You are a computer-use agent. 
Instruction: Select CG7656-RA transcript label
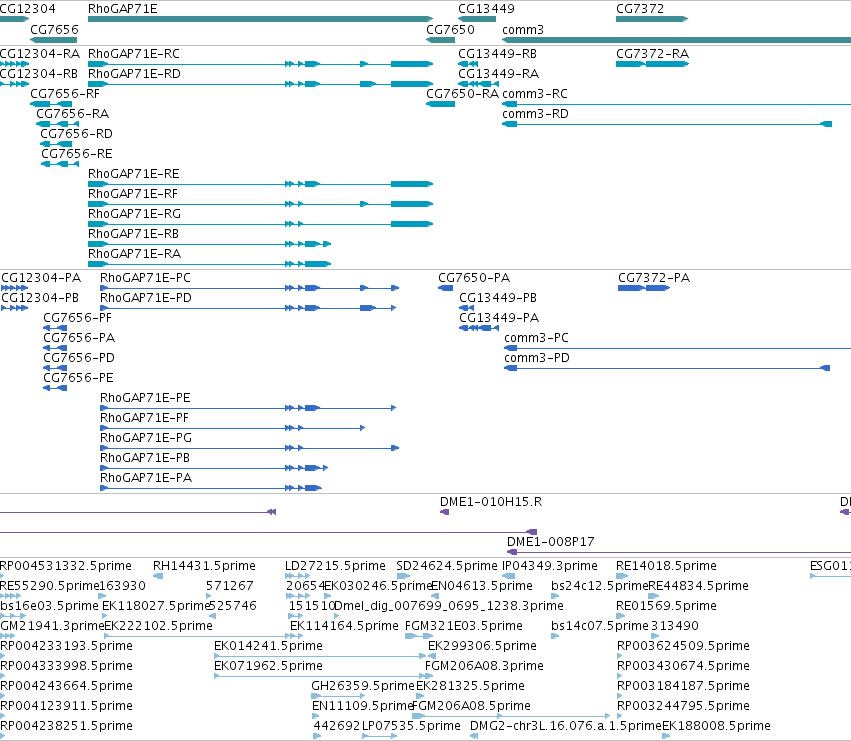pyautogui.click(x=73, y=114)
